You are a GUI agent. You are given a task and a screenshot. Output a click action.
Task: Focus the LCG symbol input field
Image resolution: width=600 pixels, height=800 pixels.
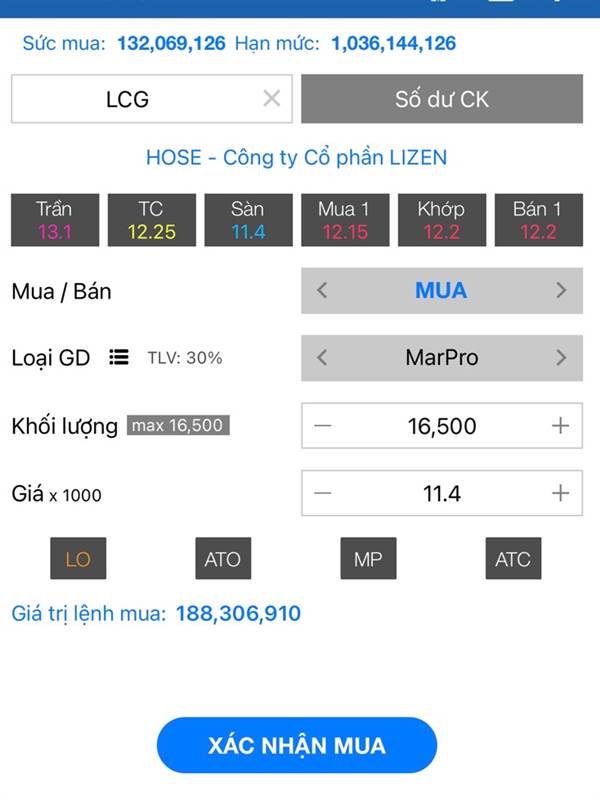click(152, 99)
